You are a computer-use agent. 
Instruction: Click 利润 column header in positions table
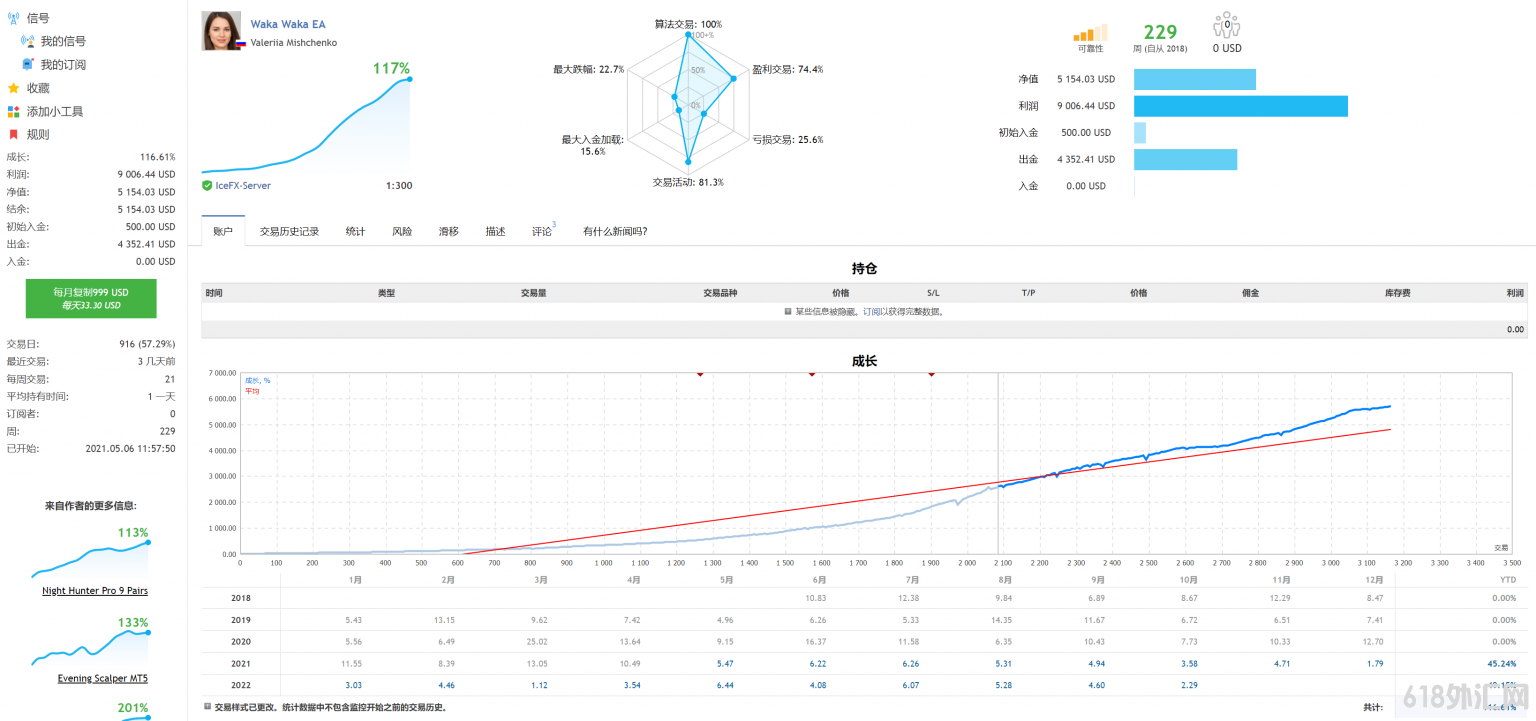click(x=1515, y=293)
